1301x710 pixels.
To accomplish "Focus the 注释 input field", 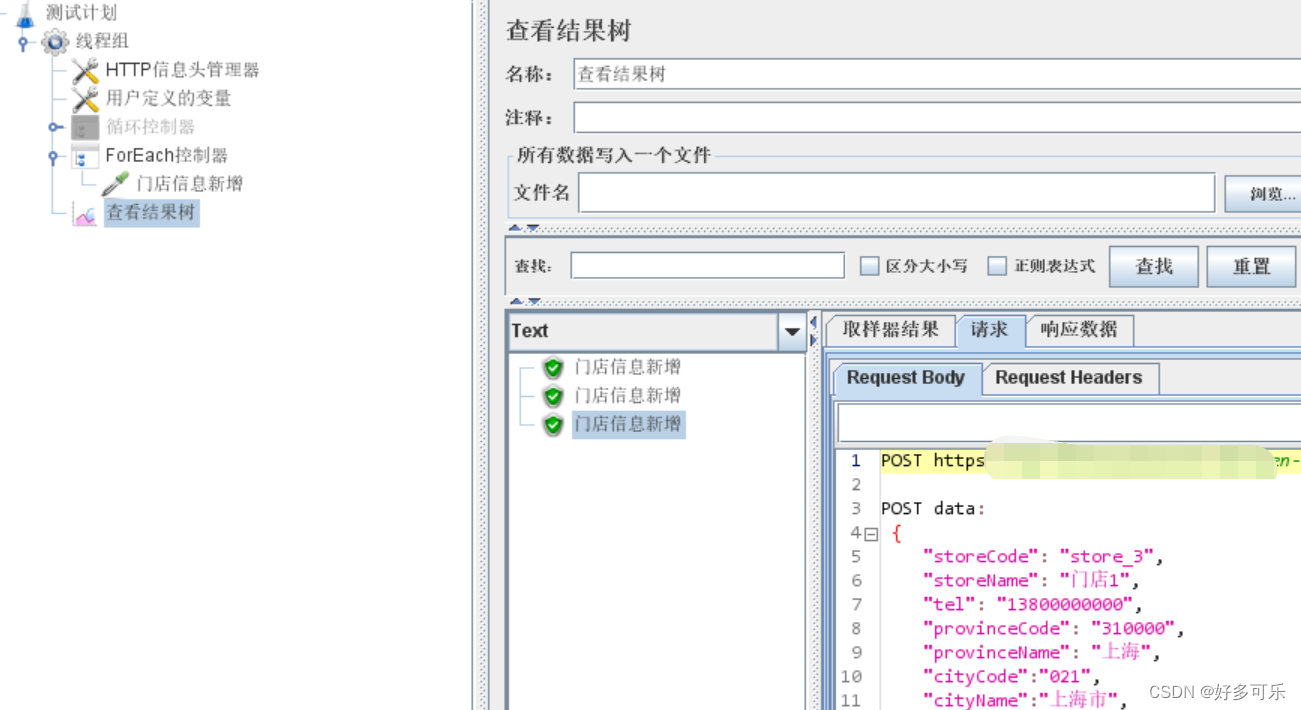I will 937,118.
